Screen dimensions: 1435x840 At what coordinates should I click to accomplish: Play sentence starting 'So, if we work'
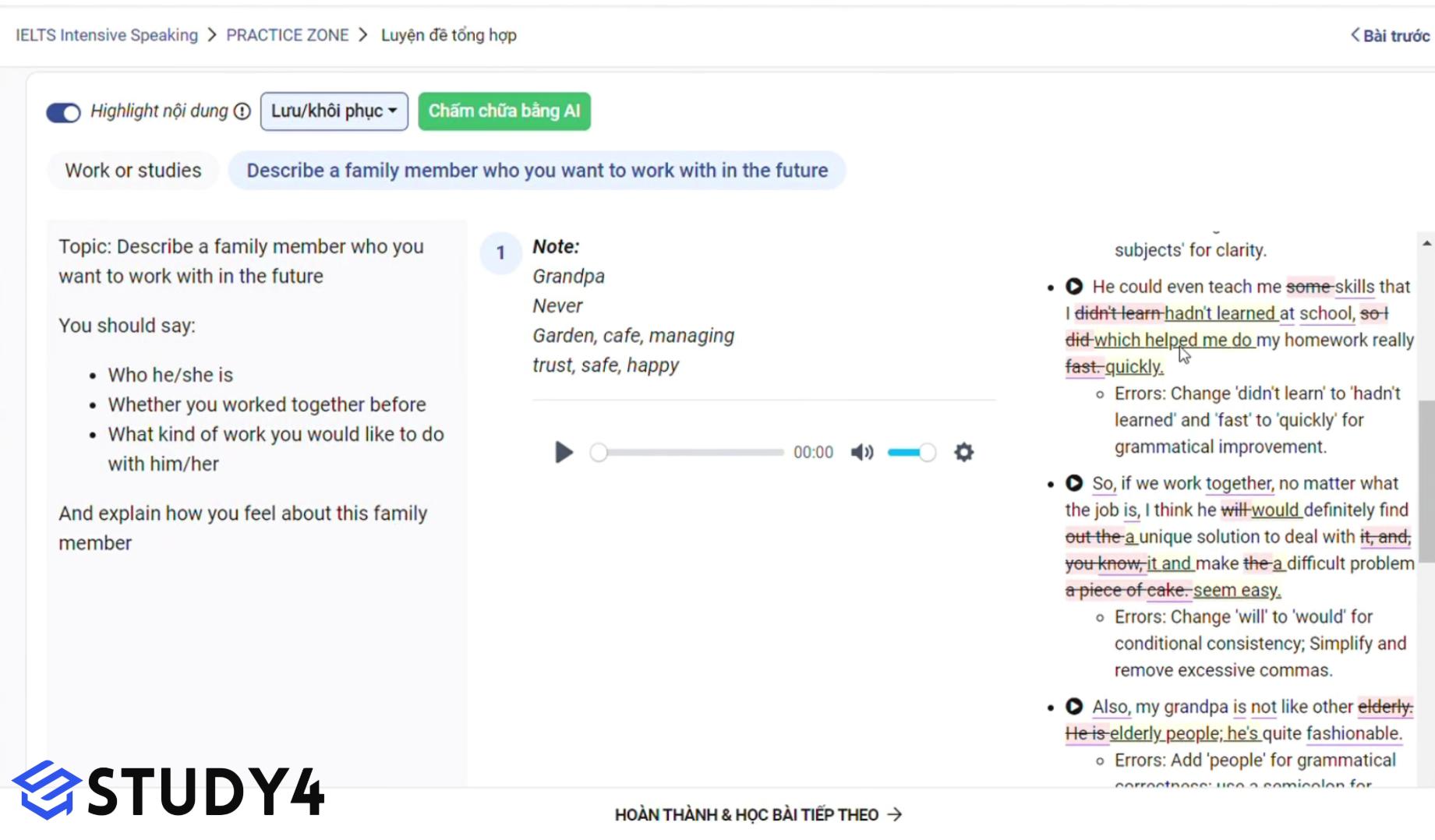pos(1074,483)
